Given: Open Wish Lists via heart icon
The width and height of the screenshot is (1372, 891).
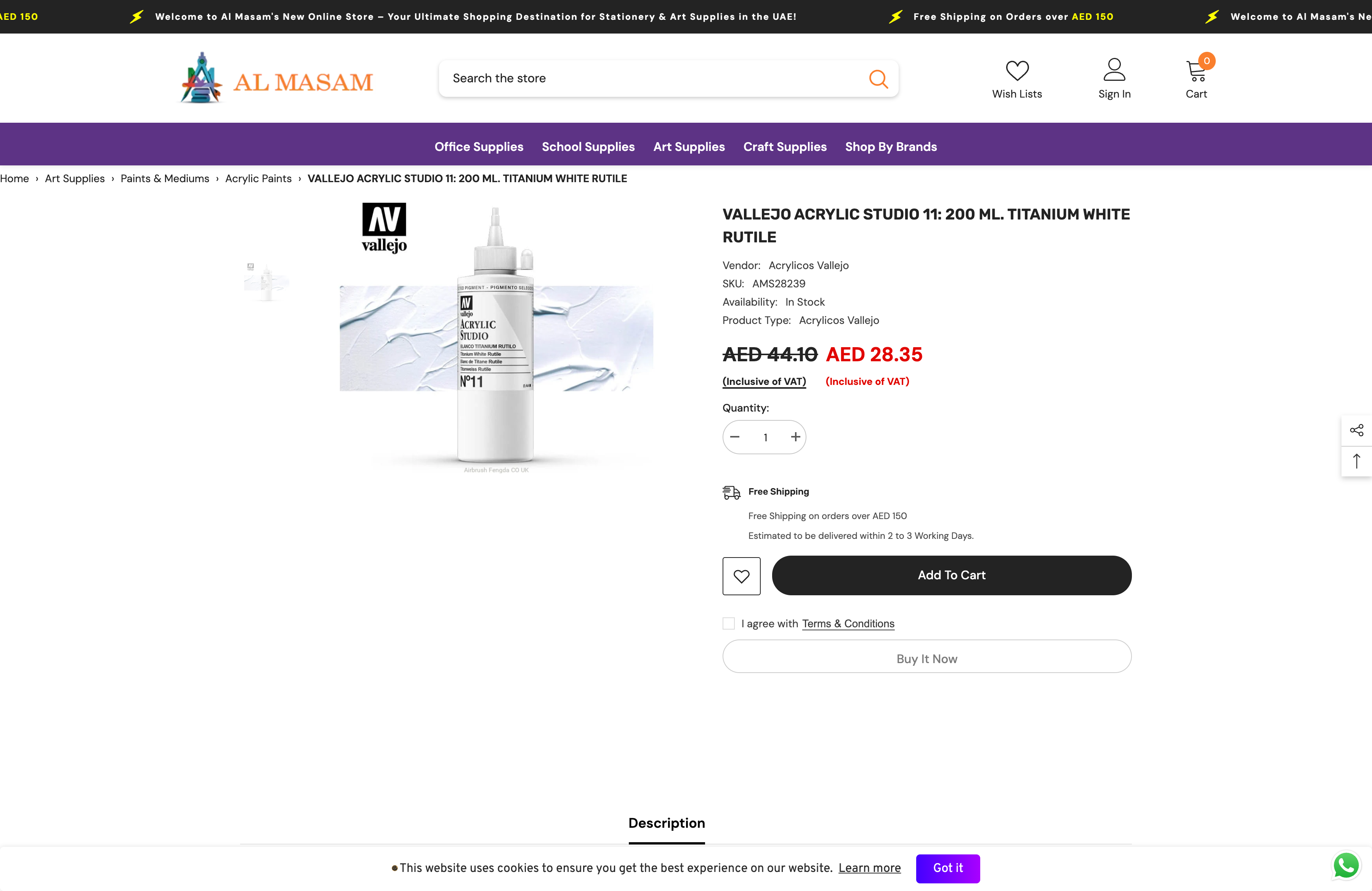Looking at the screenshot, I should pos(1017,70).
